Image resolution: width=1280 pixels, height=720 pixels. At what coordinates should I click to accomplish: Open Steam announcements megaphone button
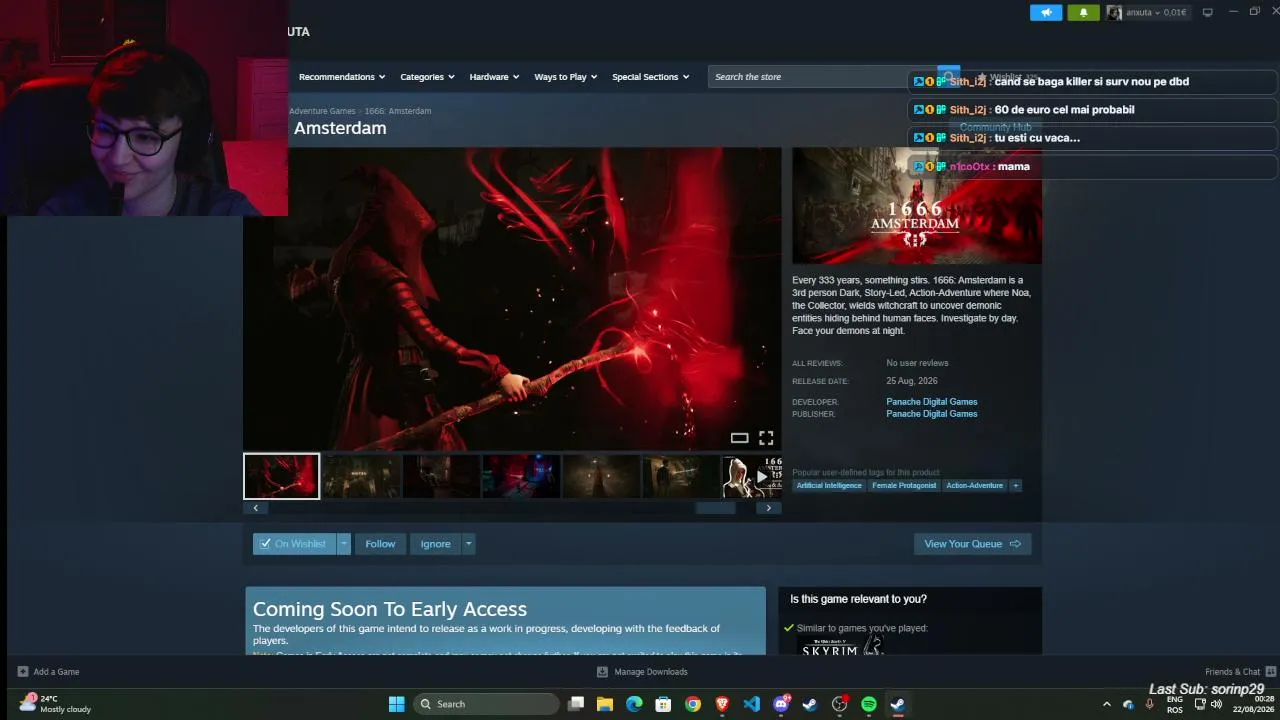(1046, 12)
